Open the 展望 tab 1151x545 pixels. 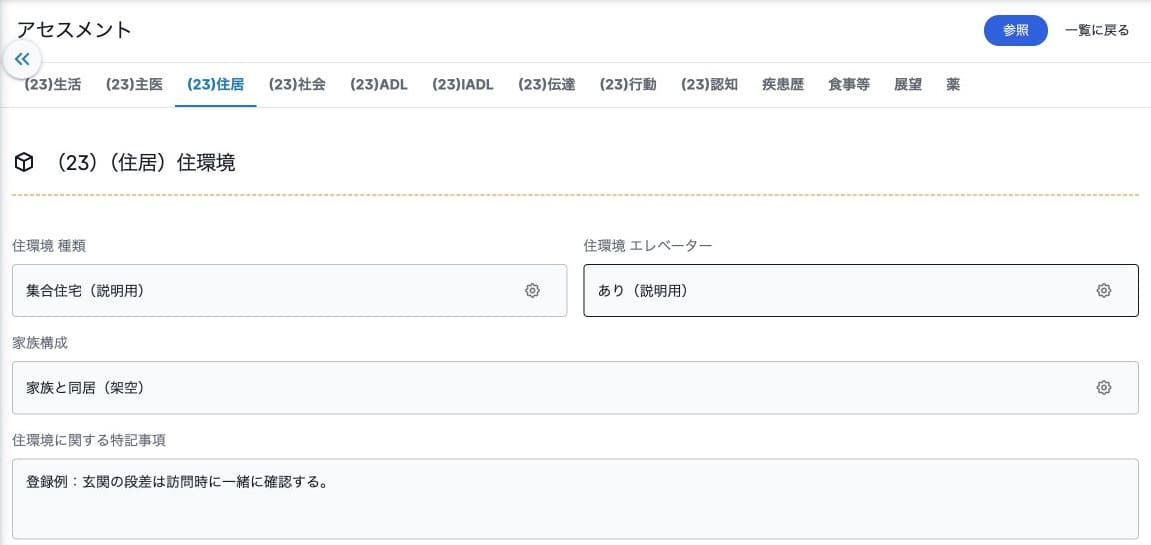(x=908, y=84)
